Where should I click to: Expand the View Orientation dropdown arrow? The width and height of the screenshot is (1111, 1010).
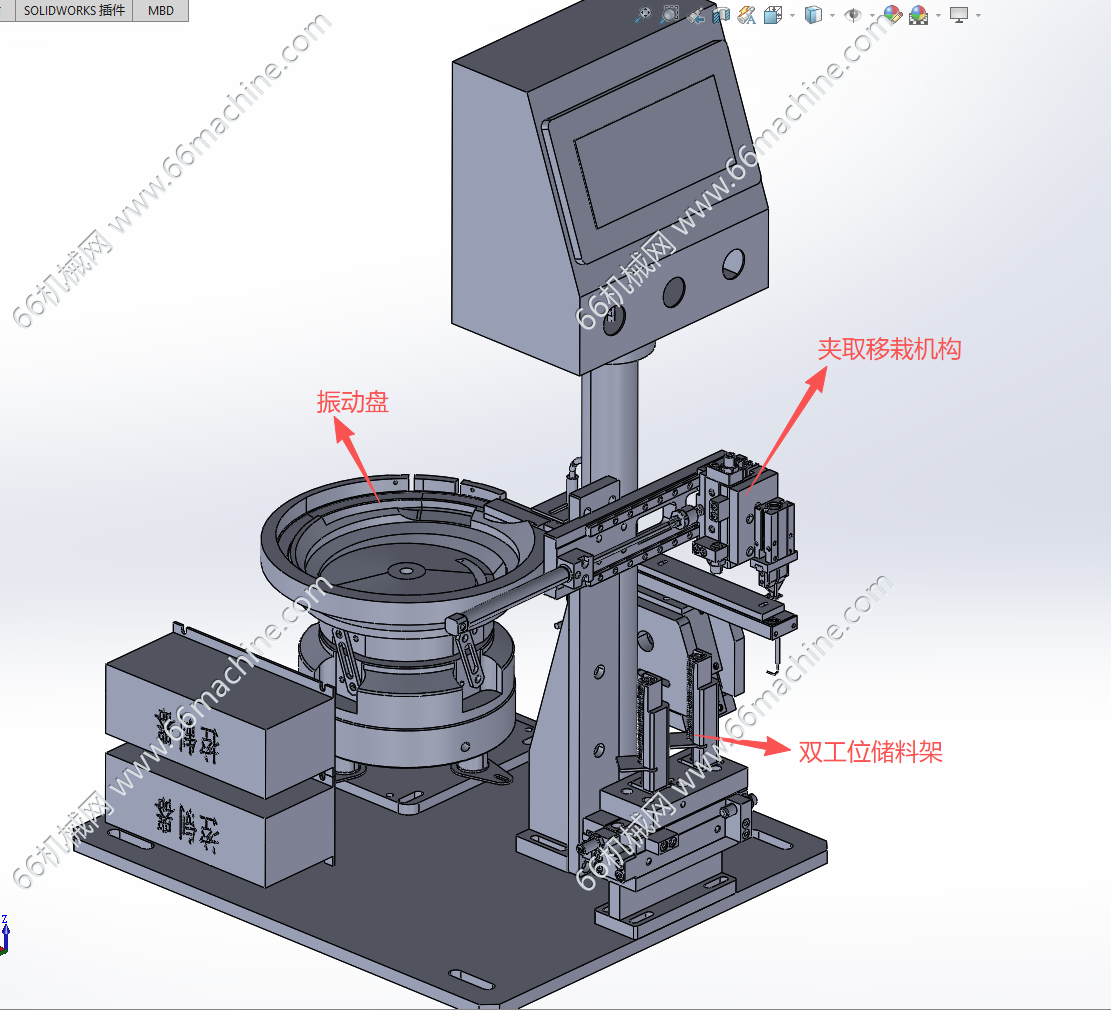[792, 15]
